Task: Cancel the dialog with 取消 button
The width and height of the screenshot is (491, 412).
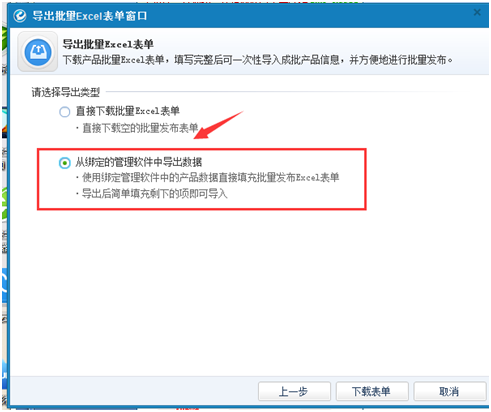Action: (450, 391)
